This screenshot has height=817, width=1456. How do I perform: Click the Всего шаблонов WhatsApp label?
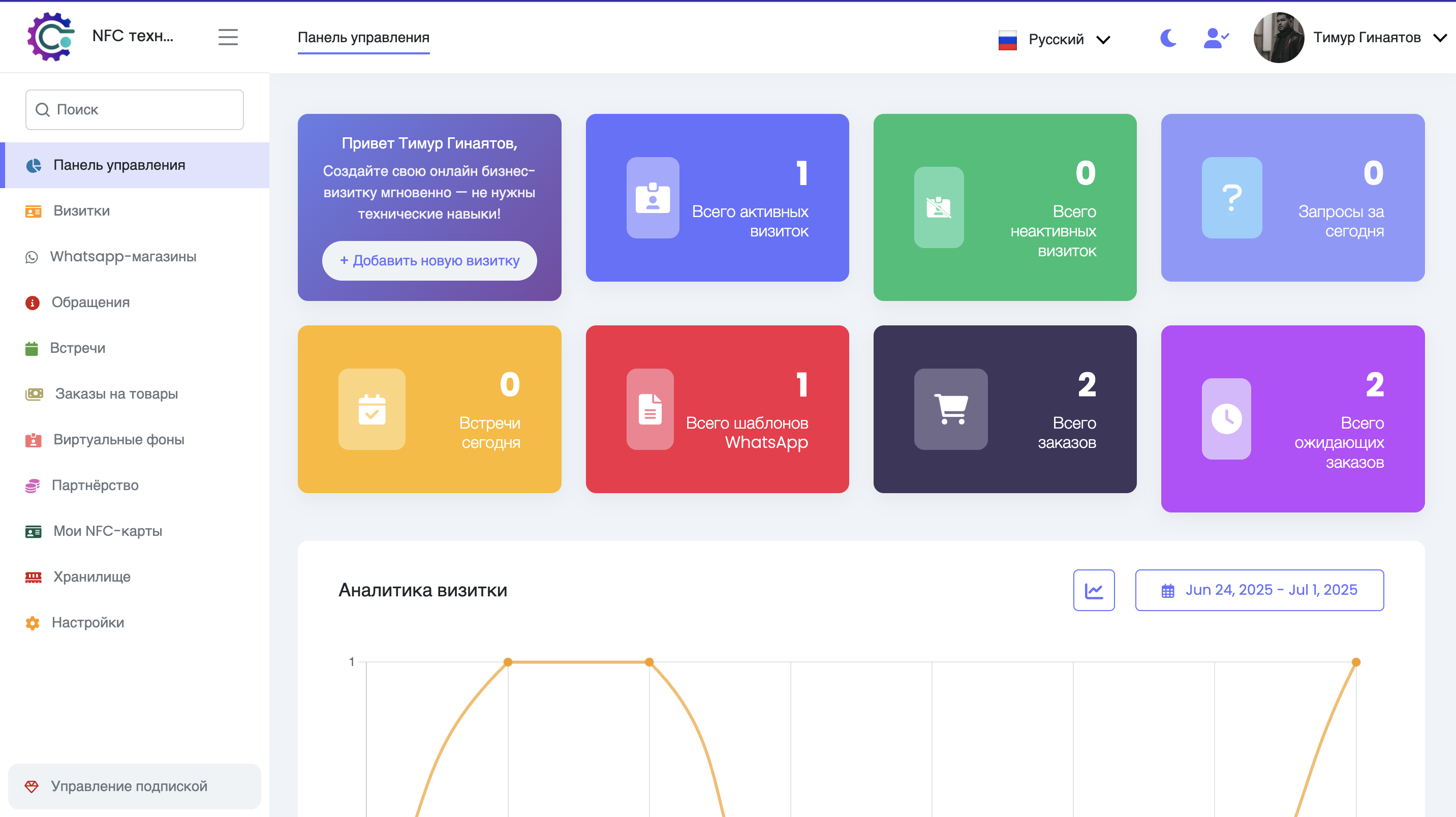747,433
